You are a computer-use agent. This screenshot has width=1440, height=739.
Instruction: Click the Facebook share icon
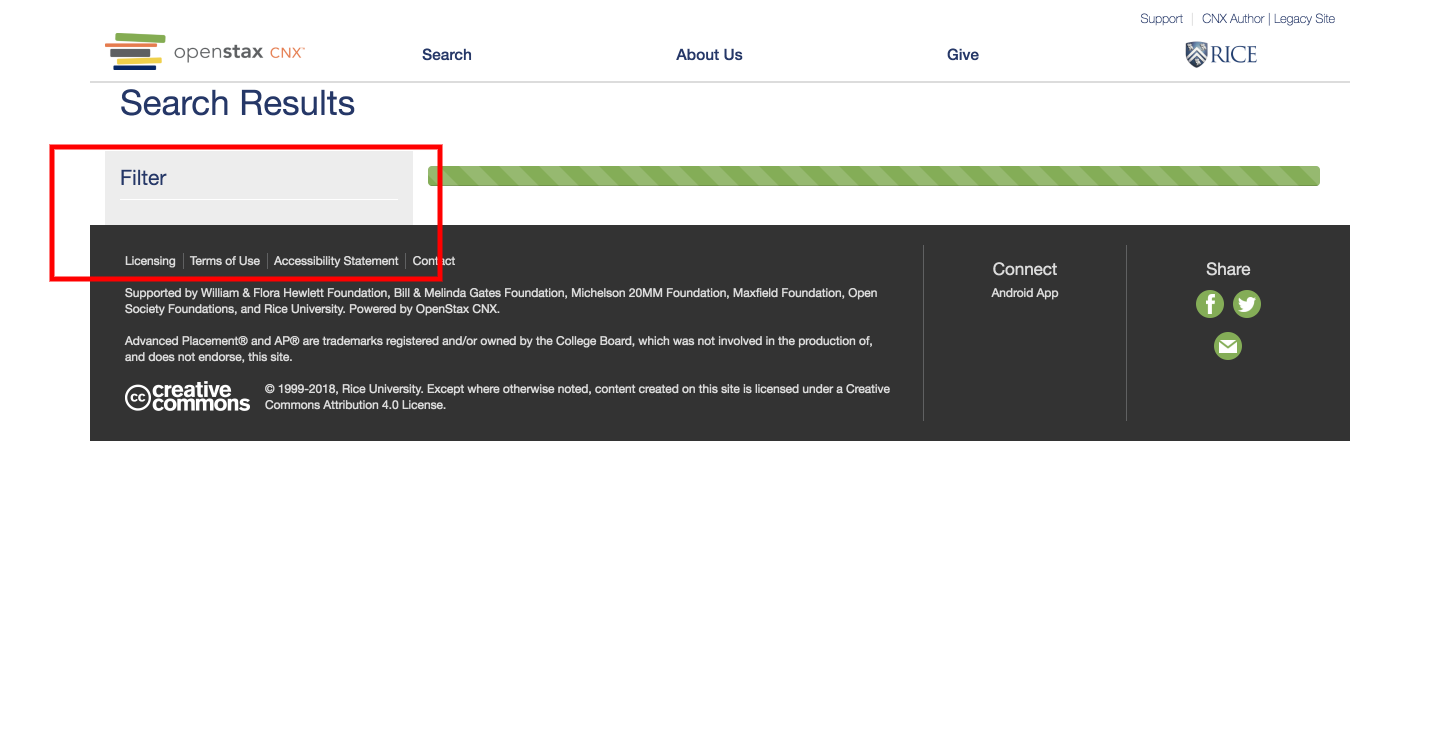tap(1210, 304)
